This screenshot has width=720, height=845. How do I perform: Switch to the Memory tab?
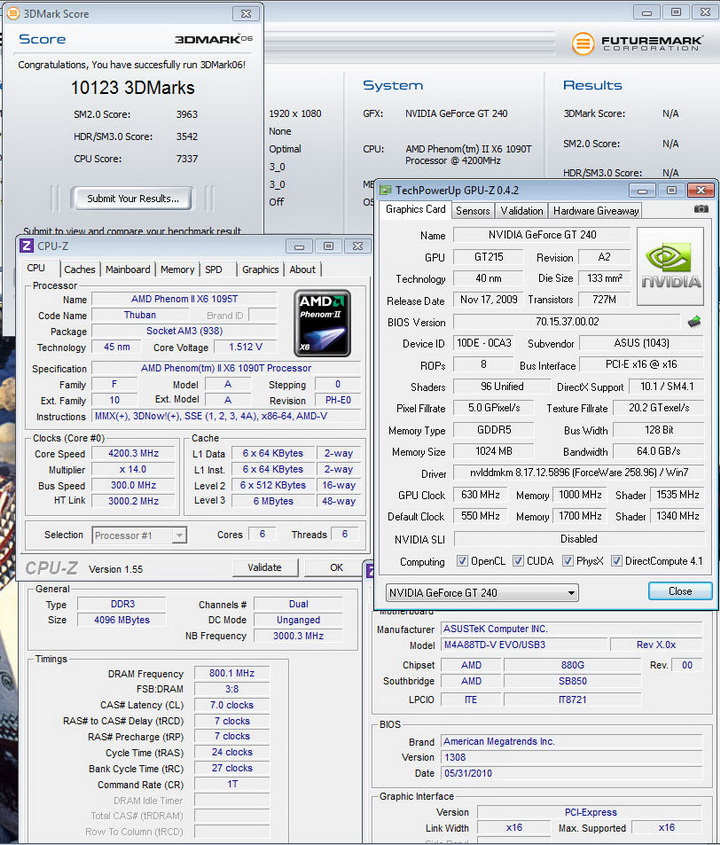click(x=177, y=269)
